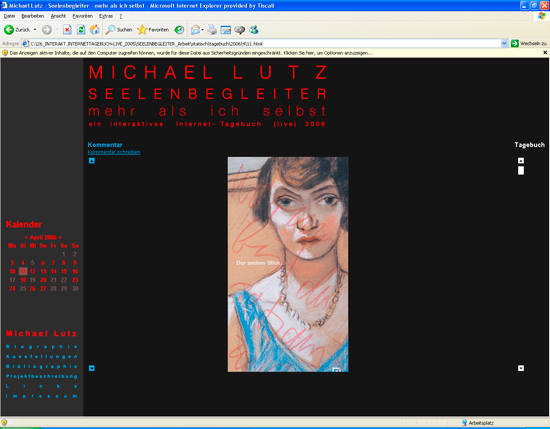Click the Kommentar schreiben link
The image size is (550, 429).
point(114,152)
